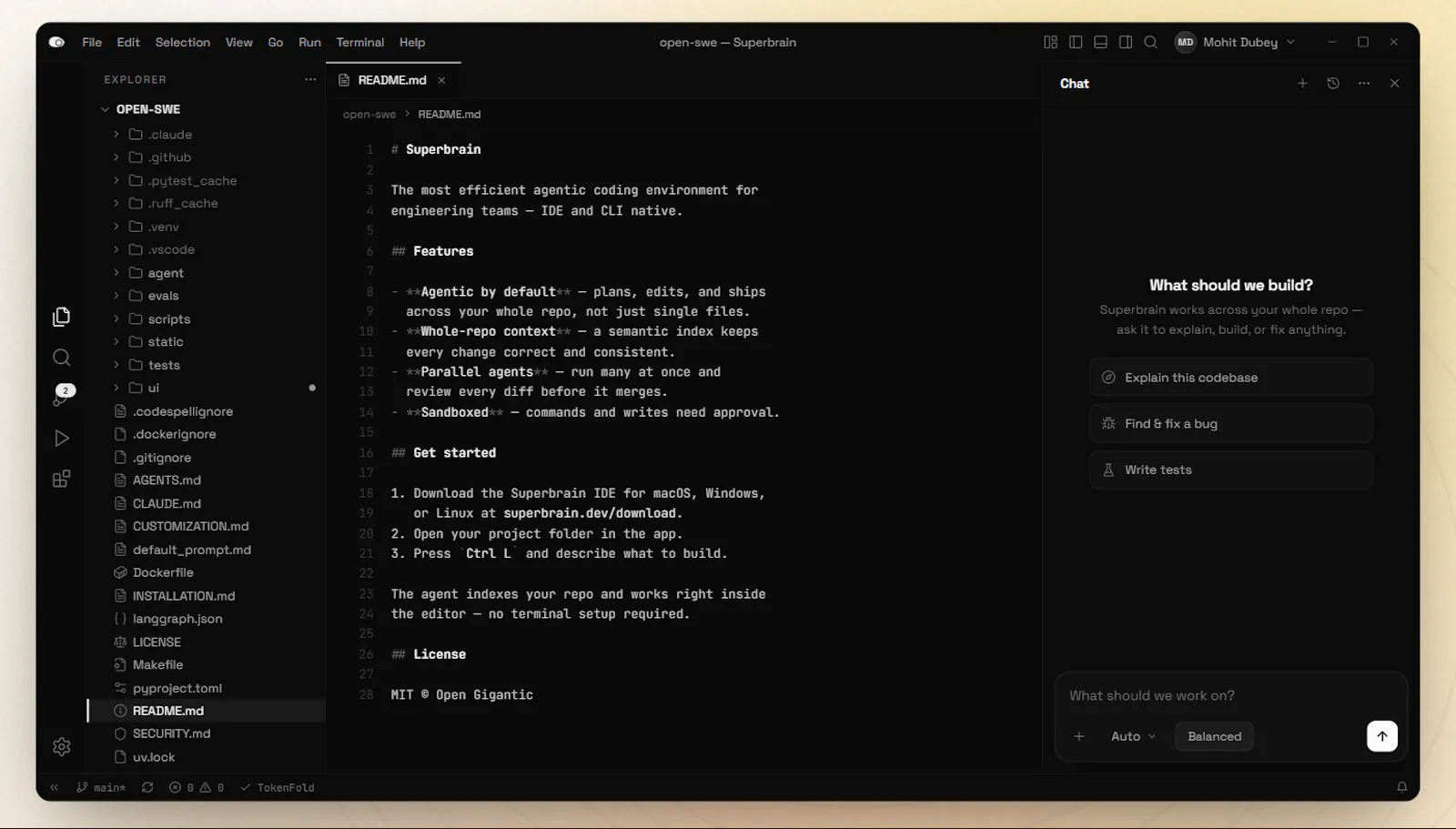
Task: Open the Mohit Dubey account dropdown
Action: (1235, 42)
